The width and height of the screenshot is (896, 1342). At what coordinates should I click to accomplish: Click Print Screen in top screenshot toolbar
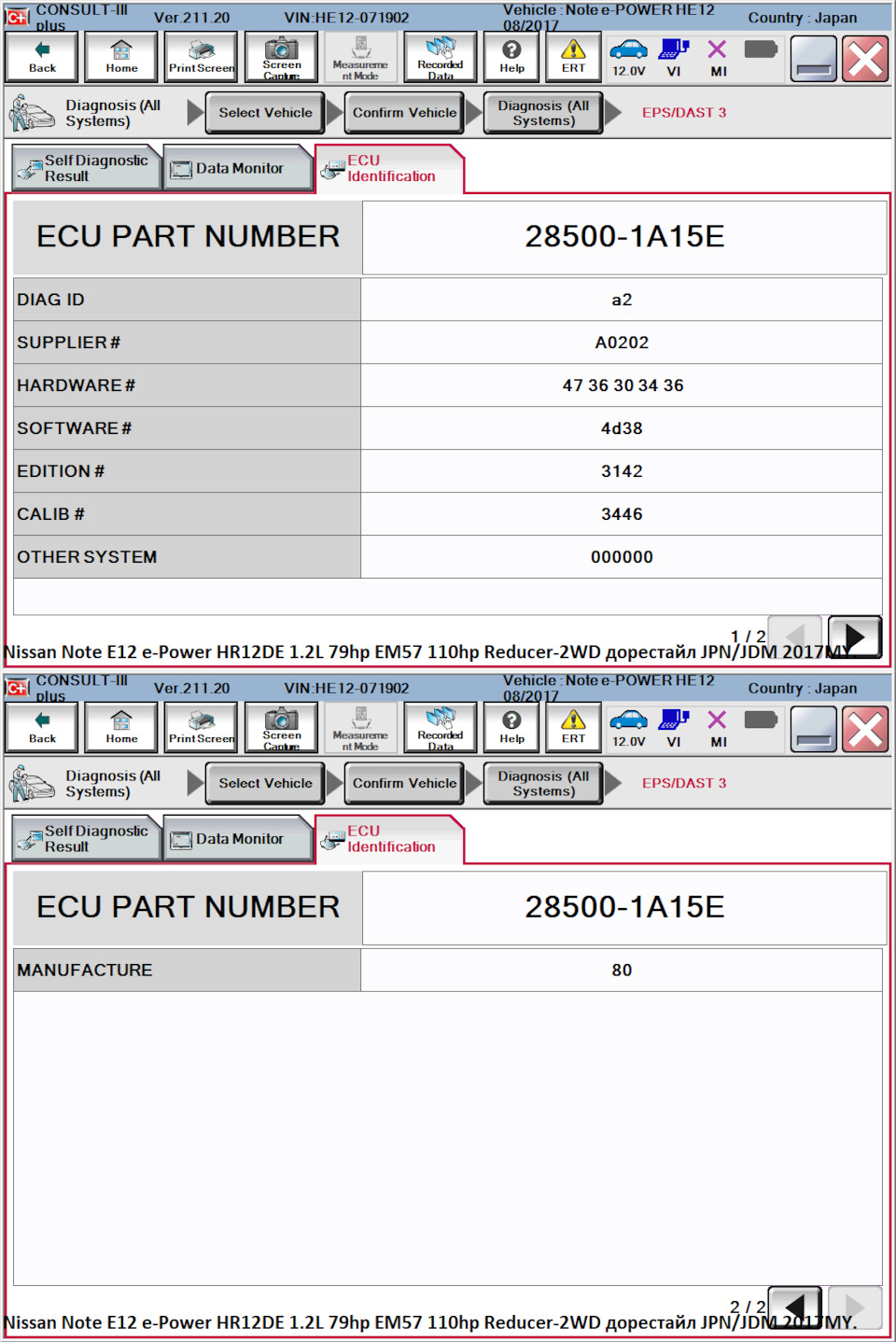[202, 57]
